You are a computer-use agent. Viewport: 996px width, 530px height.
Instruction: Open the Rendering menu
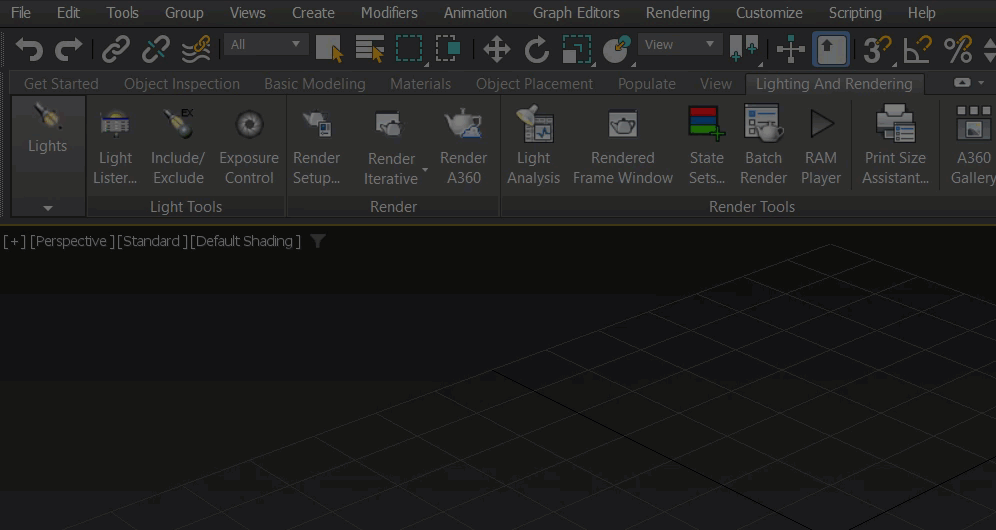[x=678, y=13]
